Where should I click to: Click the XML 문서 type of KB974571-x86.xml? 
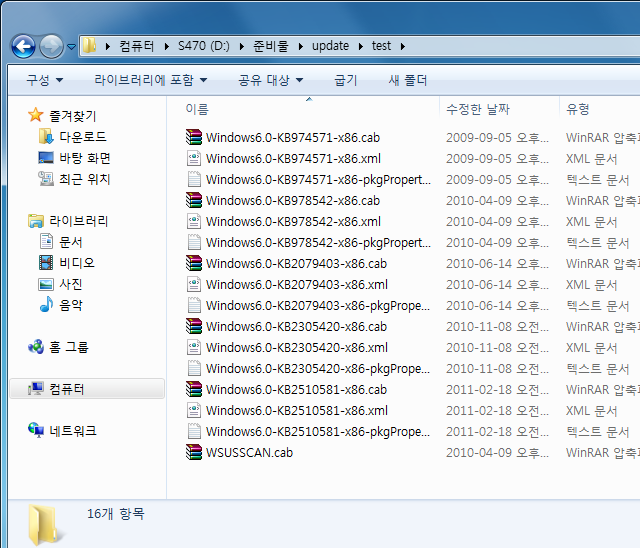[591, 159]
